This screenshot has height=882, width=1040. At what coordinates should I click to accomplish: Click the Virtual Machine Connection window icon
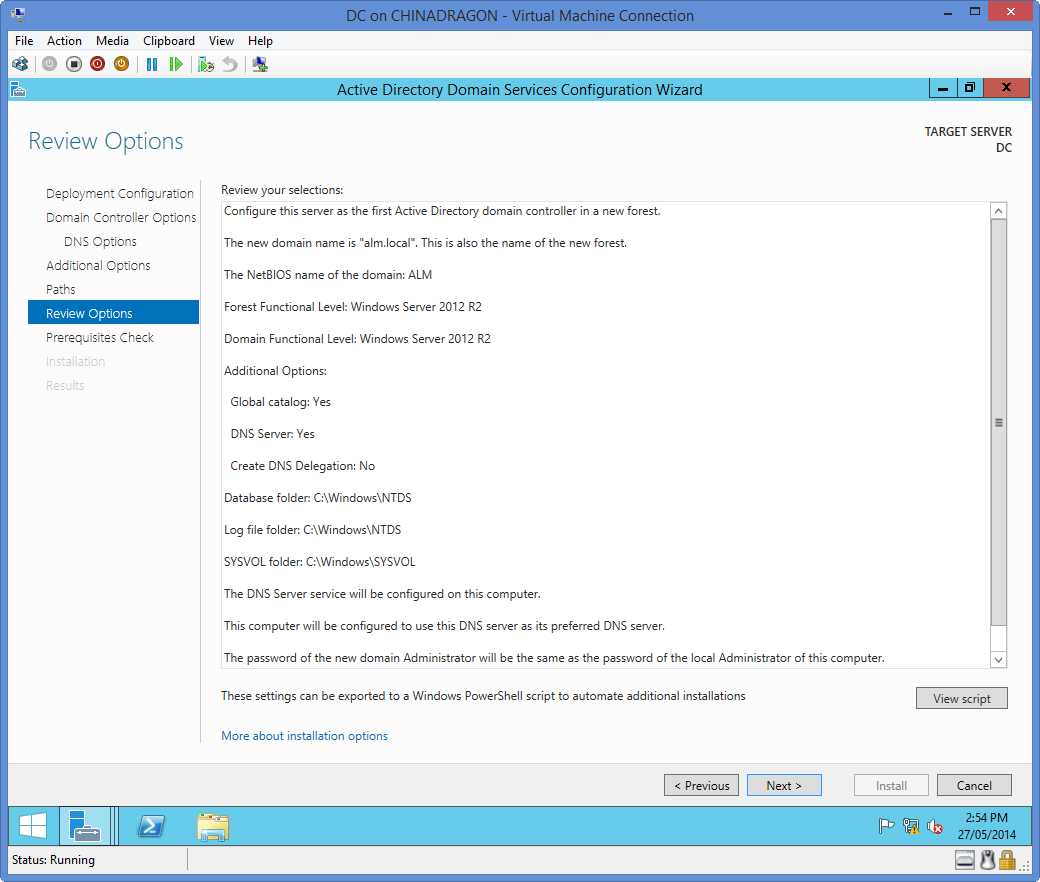click(x=18, y=13)
